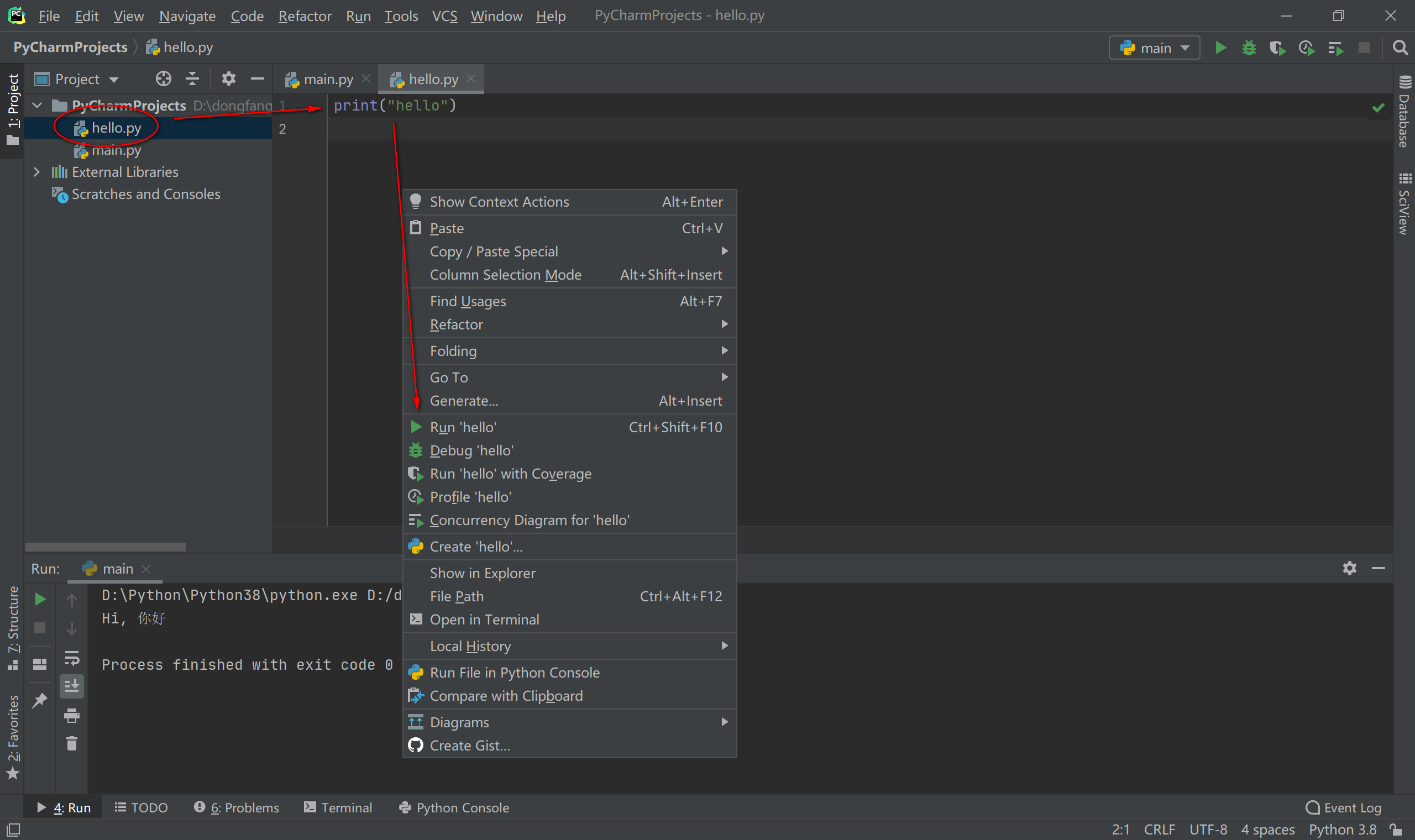This screenshot has width=1415, height=840.
Task: Rerun main with the Run panel play icon
Action: coord(40,599)
